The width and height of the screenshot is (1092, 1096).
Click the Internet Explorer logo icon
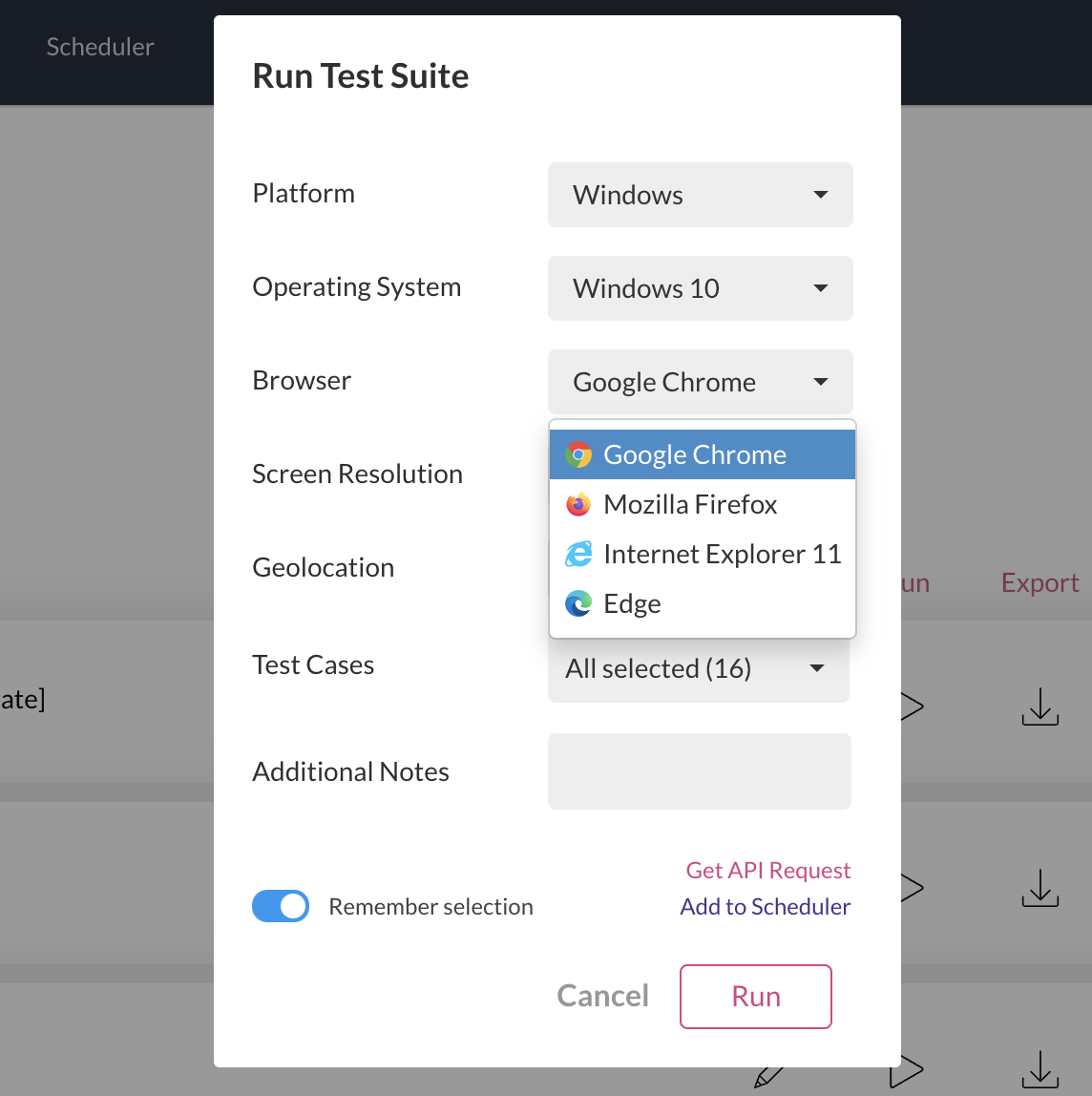coord(578,554)
